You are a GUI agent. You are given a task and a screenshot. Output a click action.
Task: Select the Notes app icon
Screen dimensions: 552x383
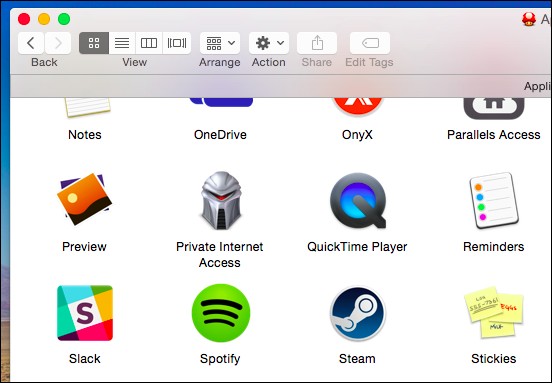[x=87, y=108]
